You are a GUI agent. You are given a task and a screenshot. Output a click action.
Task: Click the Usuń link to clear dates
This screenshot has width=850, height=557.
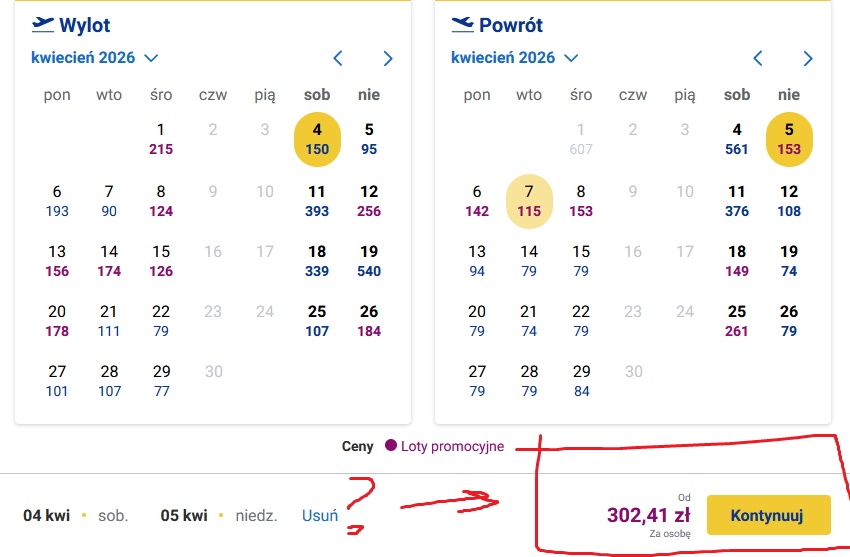(319, 516)
